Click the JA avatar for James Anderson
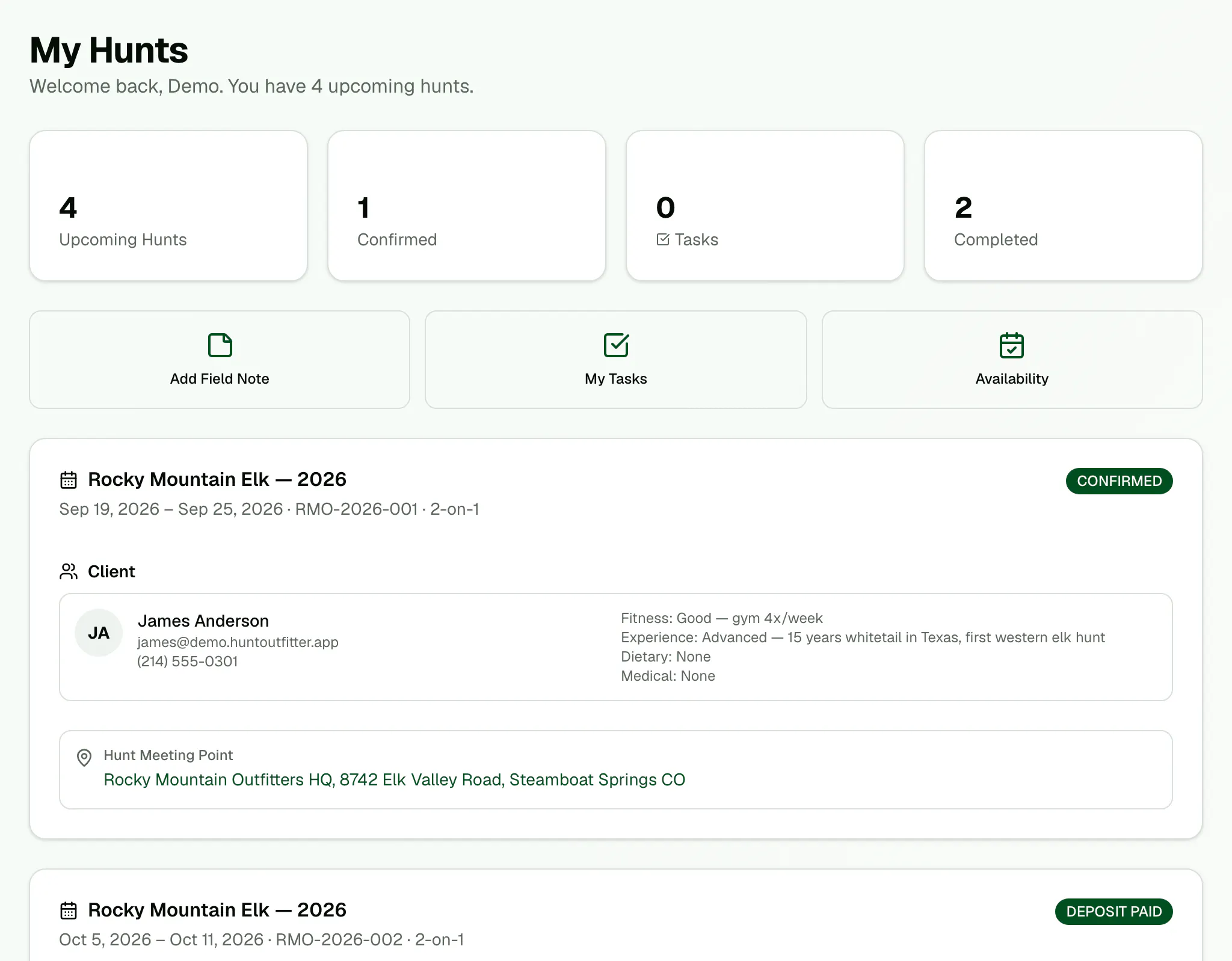Viewport: 1232px width, 961px height. 99,633
